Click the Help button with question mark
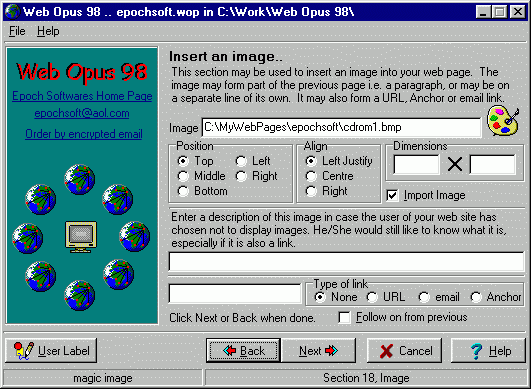Viewport: 531px width, 389px height. point(488,350)
